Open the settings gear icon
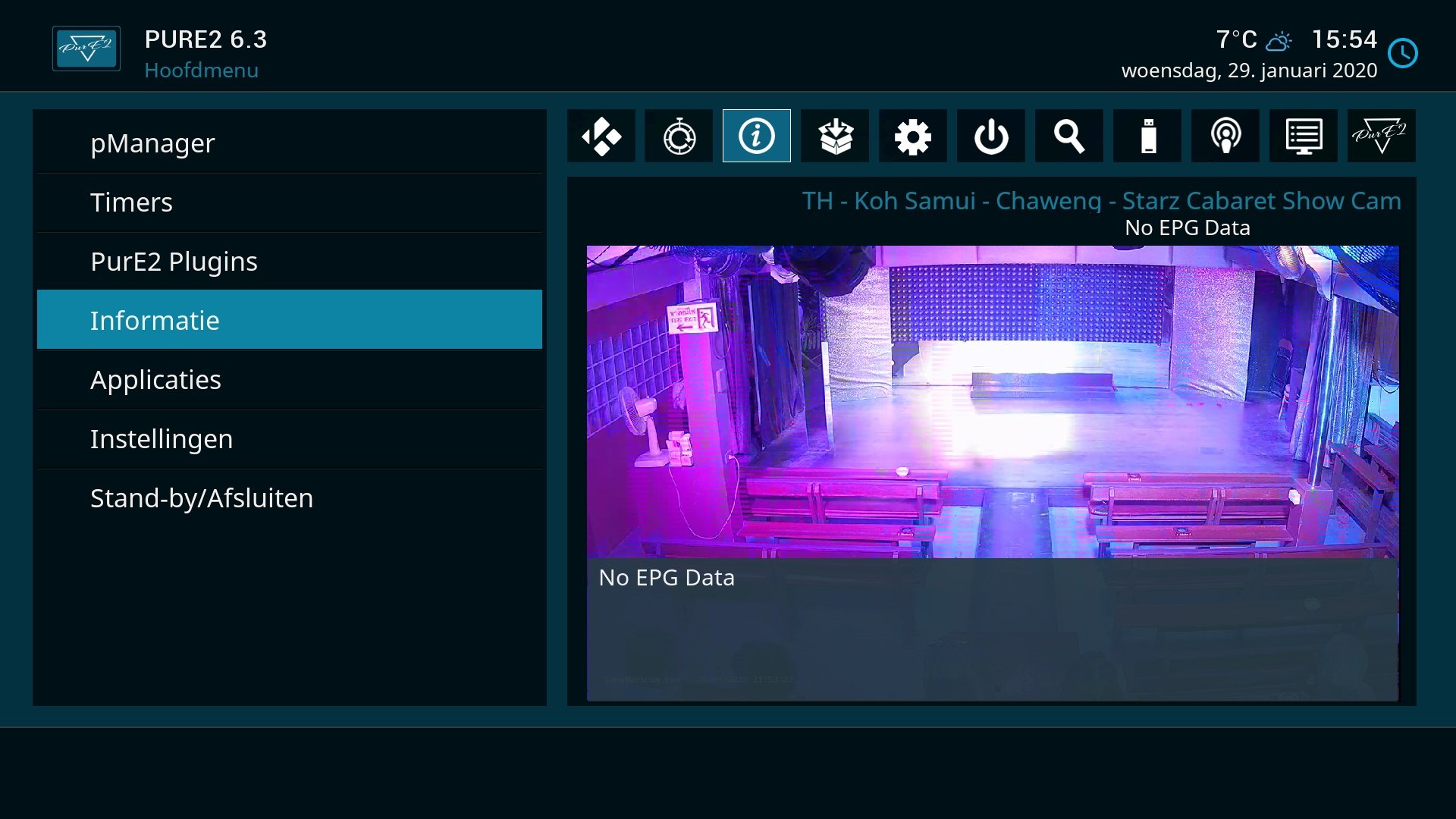 (912, 136)
